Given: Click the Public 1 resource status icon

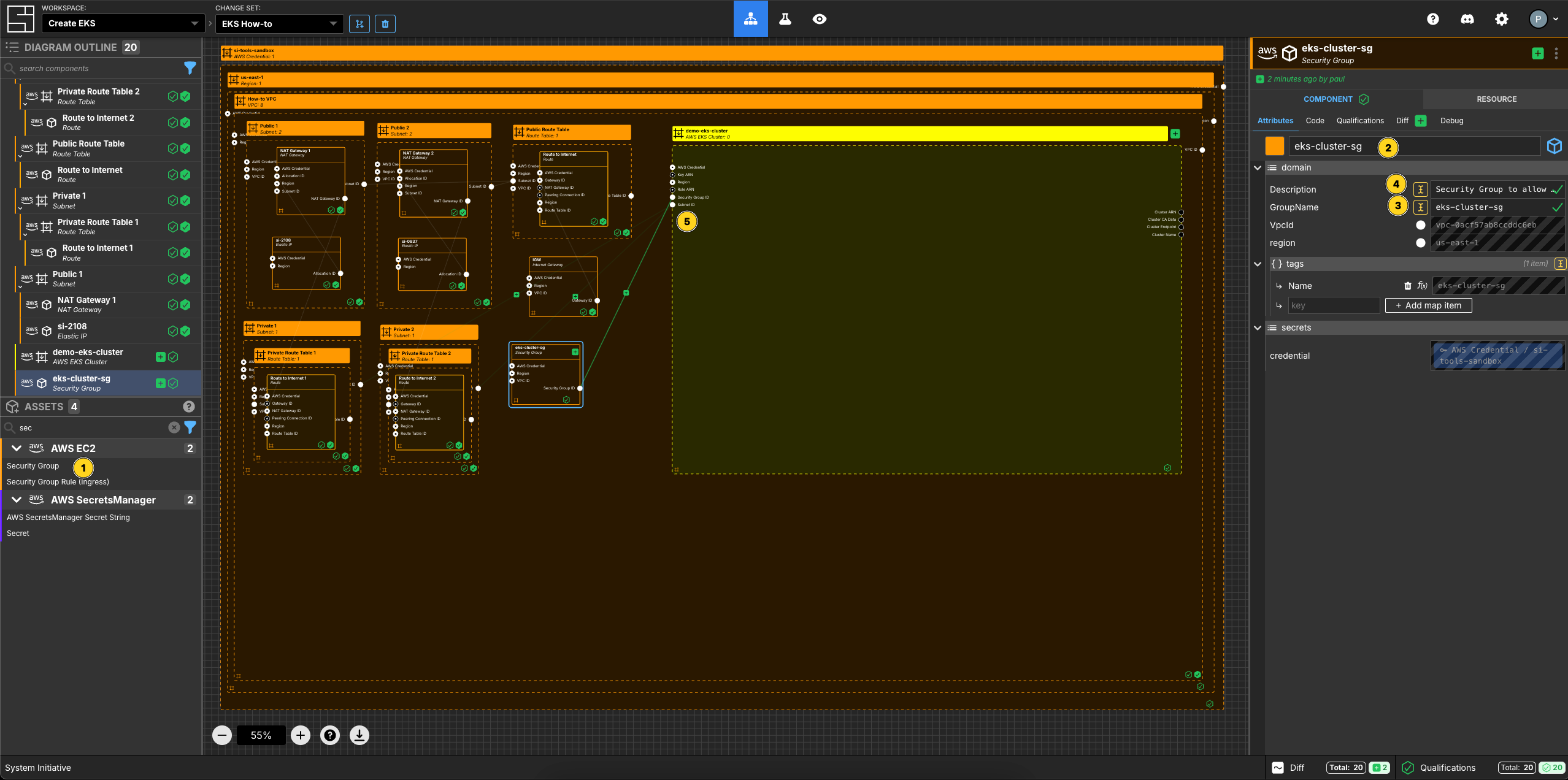Looking at the screenshot, I should [185, 279].
